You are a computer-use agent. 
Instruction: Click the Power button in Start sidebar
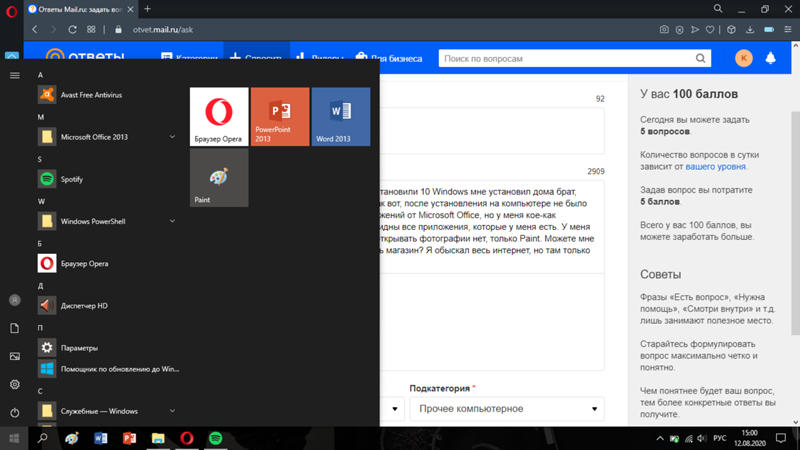click(x=15, y=412)
